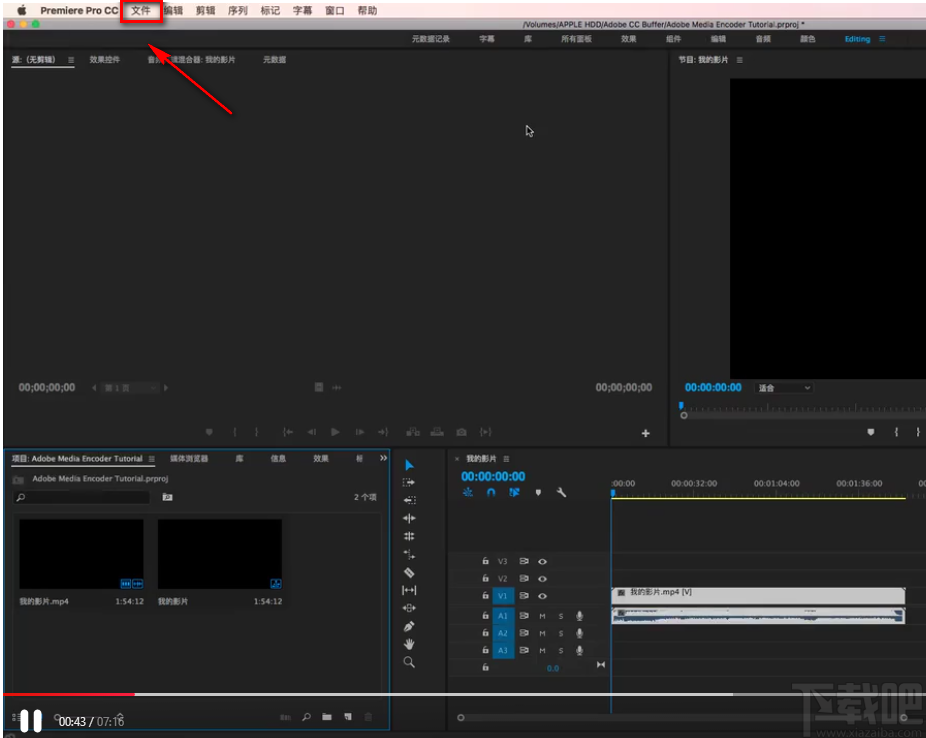Create a new bin in Project panel
Image resolution: width=926 pixels, height=738 pixels.
[x=327, y=717]
